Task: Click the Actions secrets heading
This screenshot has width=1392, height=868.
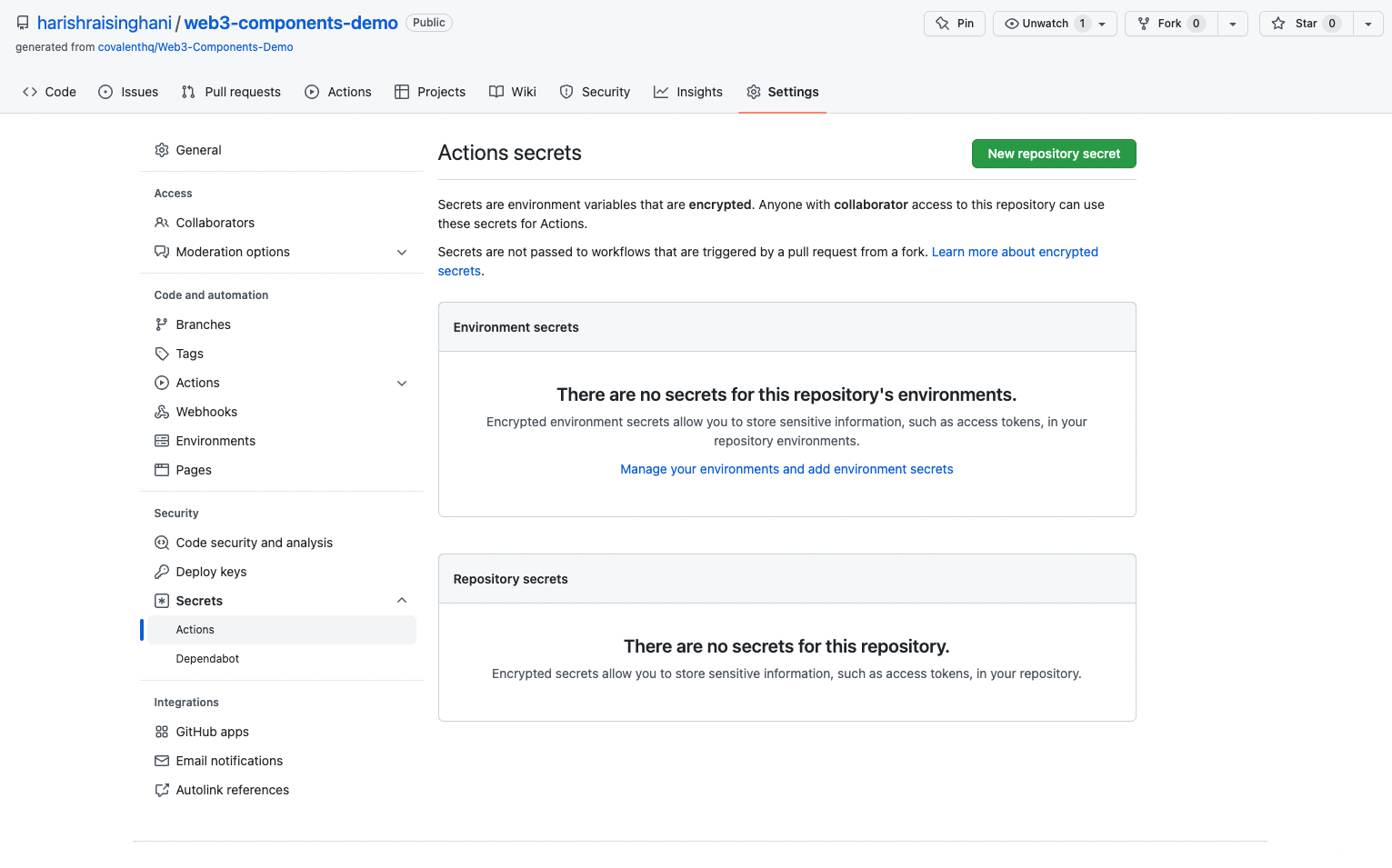Action: (510, 153)
